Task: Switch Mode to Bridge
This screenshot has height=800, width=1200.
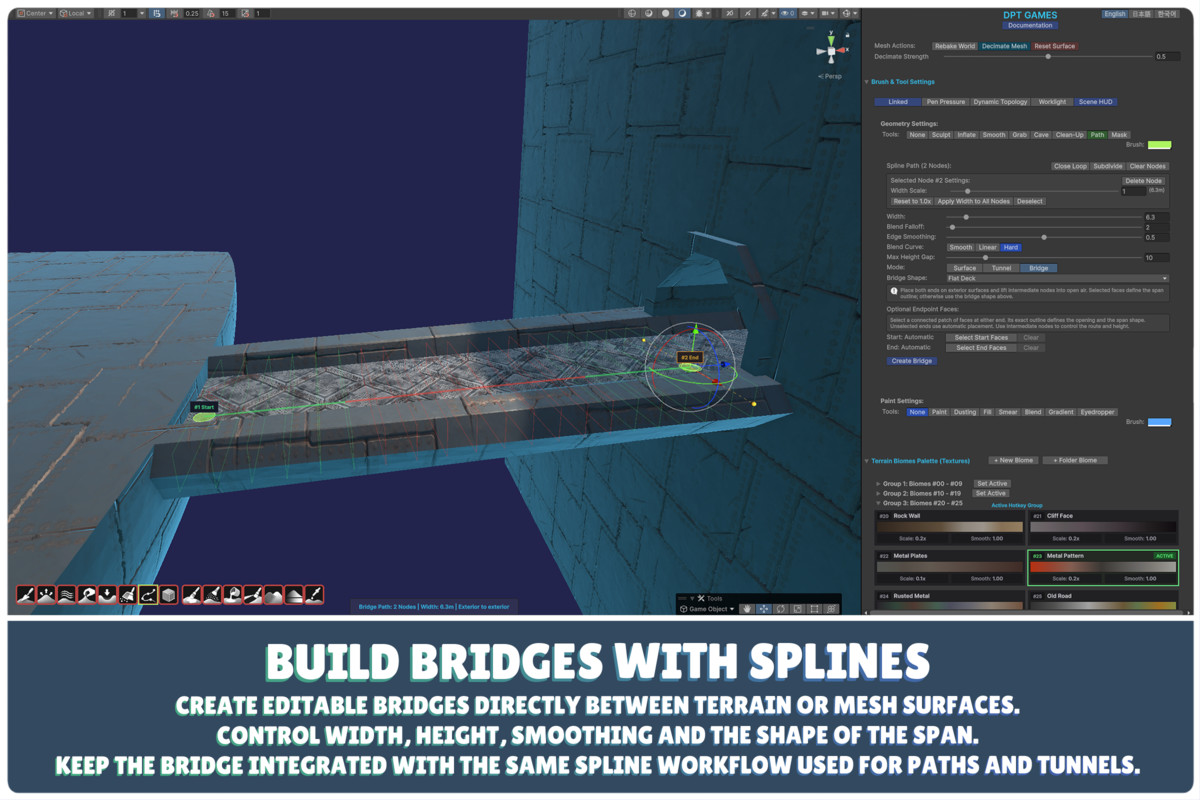Action: (x=1039, y=268)
